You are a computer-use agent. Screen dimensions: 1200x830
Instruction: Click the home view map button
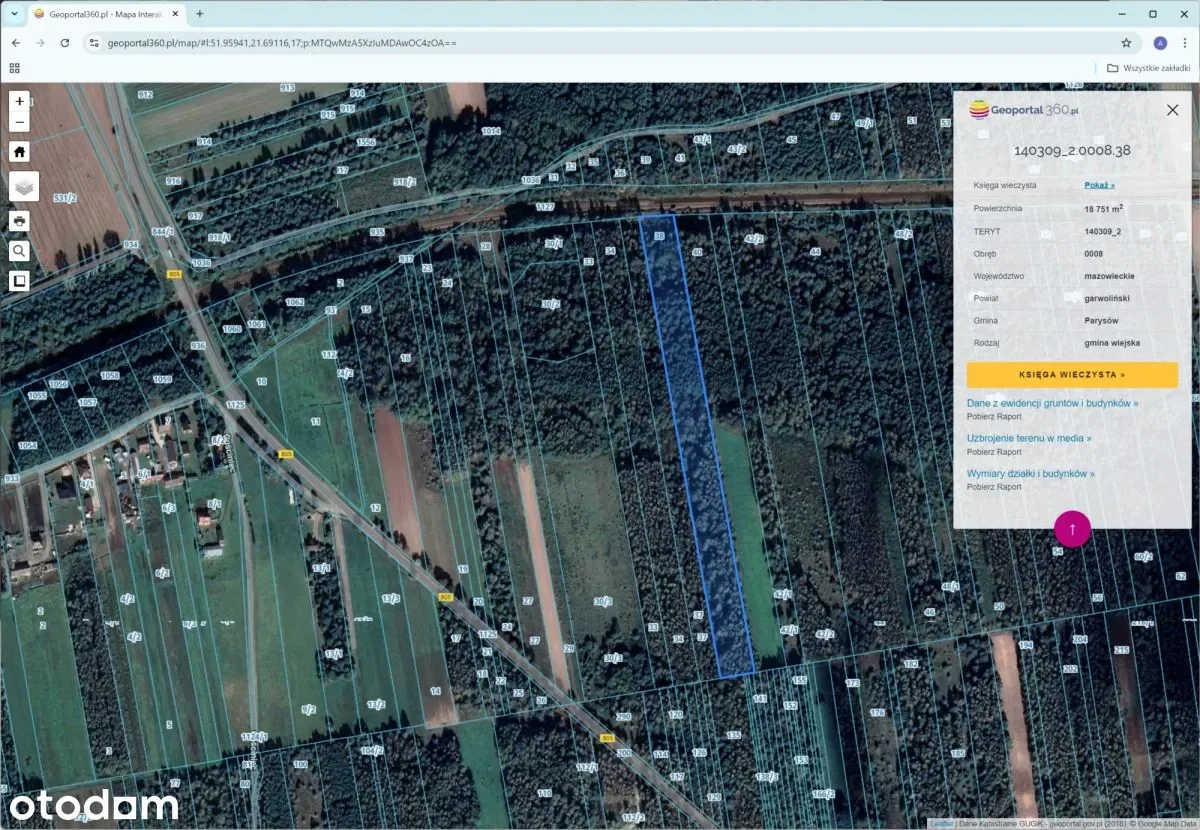click(20, 151)
